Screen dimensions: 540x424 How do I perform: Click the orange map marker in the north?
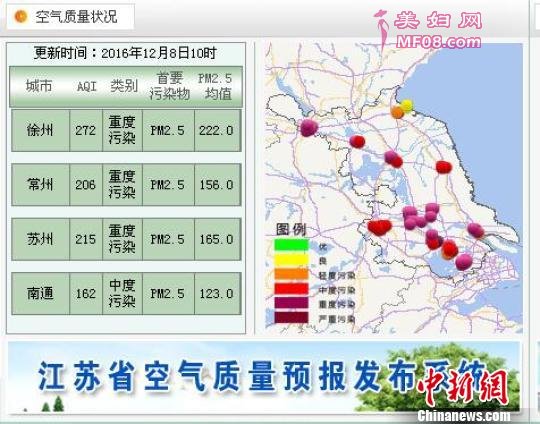point(397,112)
